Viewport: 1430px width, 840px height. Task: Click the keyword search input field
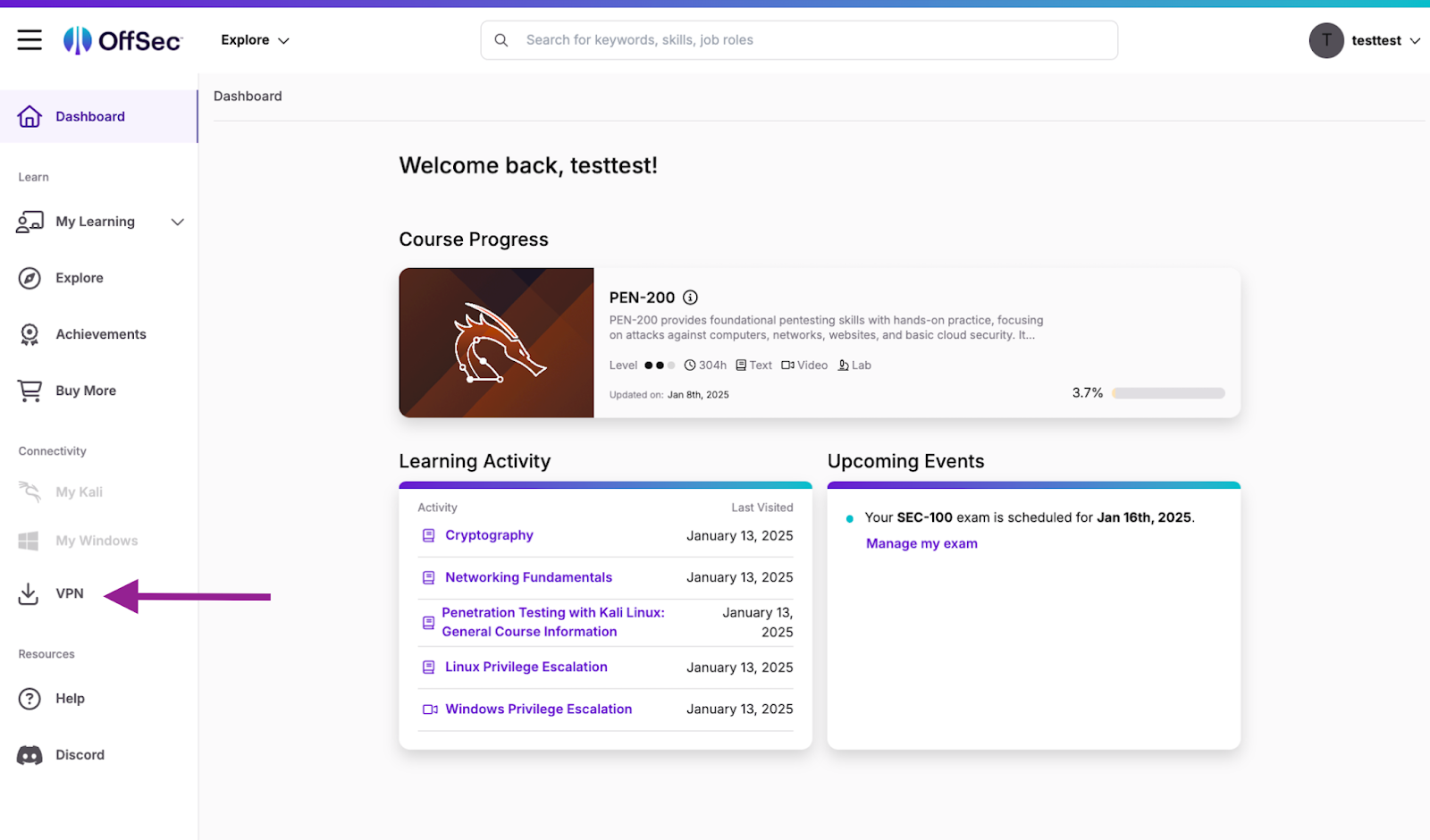point(799,40)
